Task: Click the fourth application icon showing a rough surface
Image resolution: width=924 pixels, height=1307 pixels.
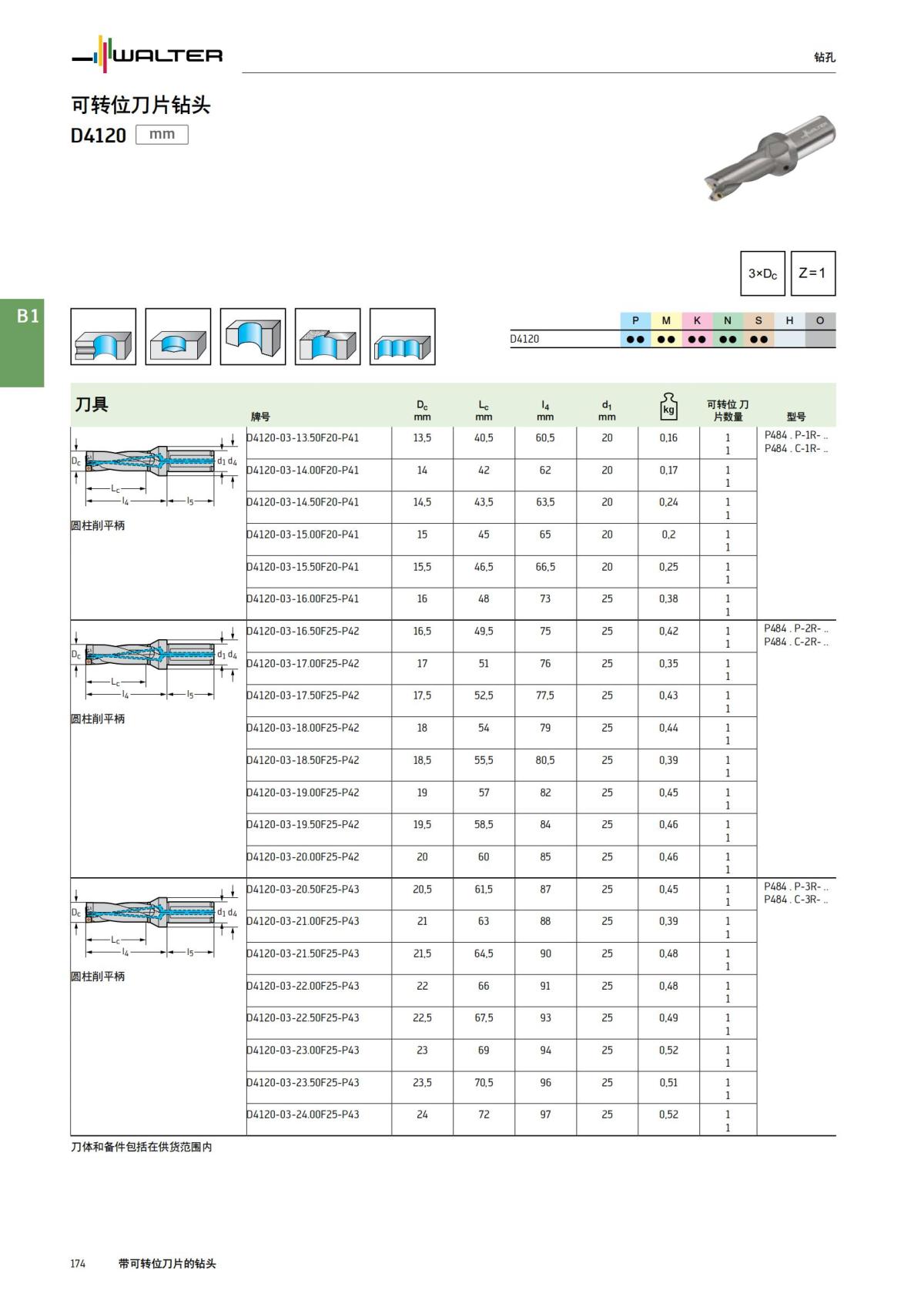Action: [327, 337]
